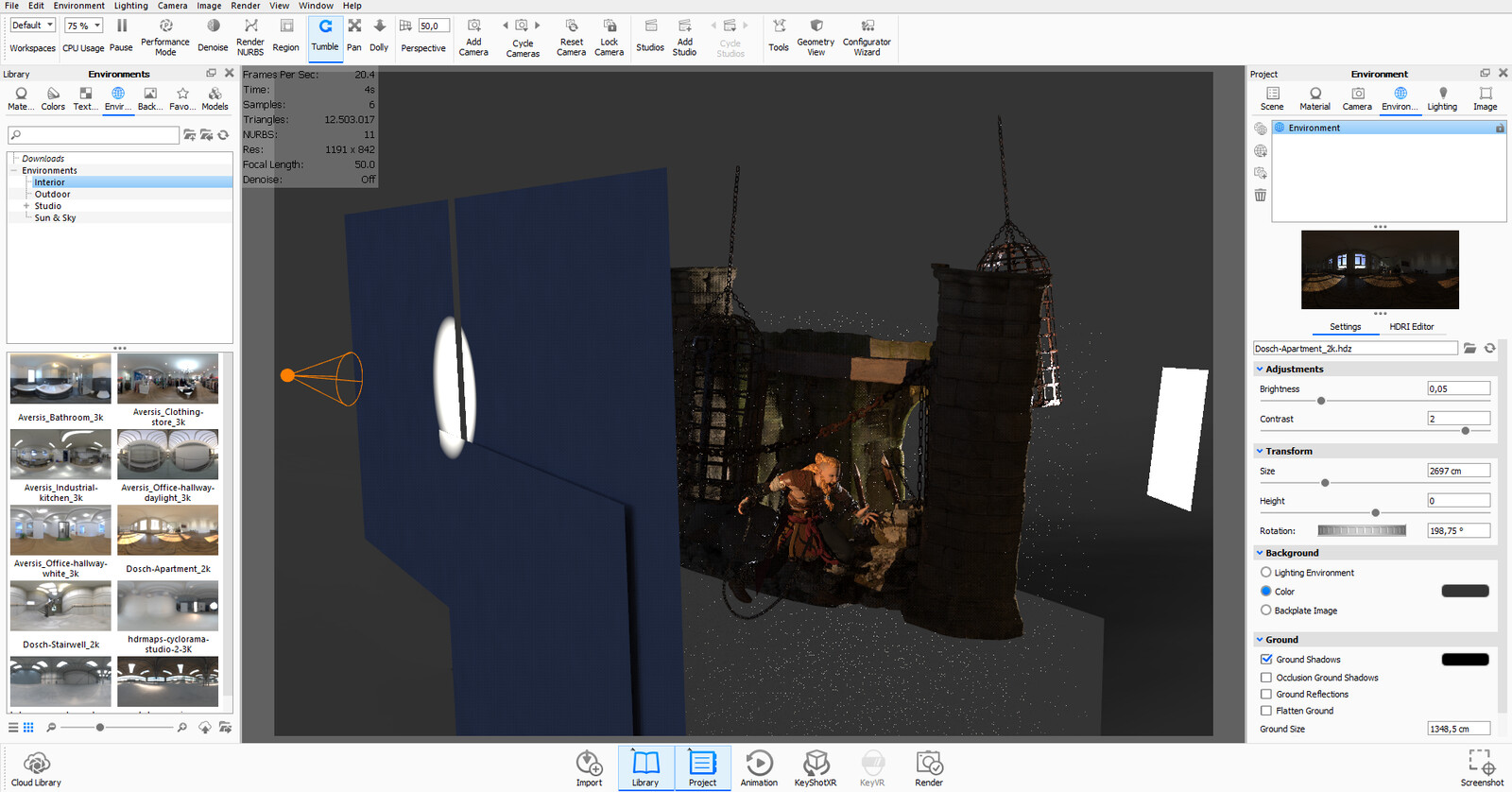Screen dimensions: 1512x792
Task: Open the background Color swatch
Action: 1465,591
